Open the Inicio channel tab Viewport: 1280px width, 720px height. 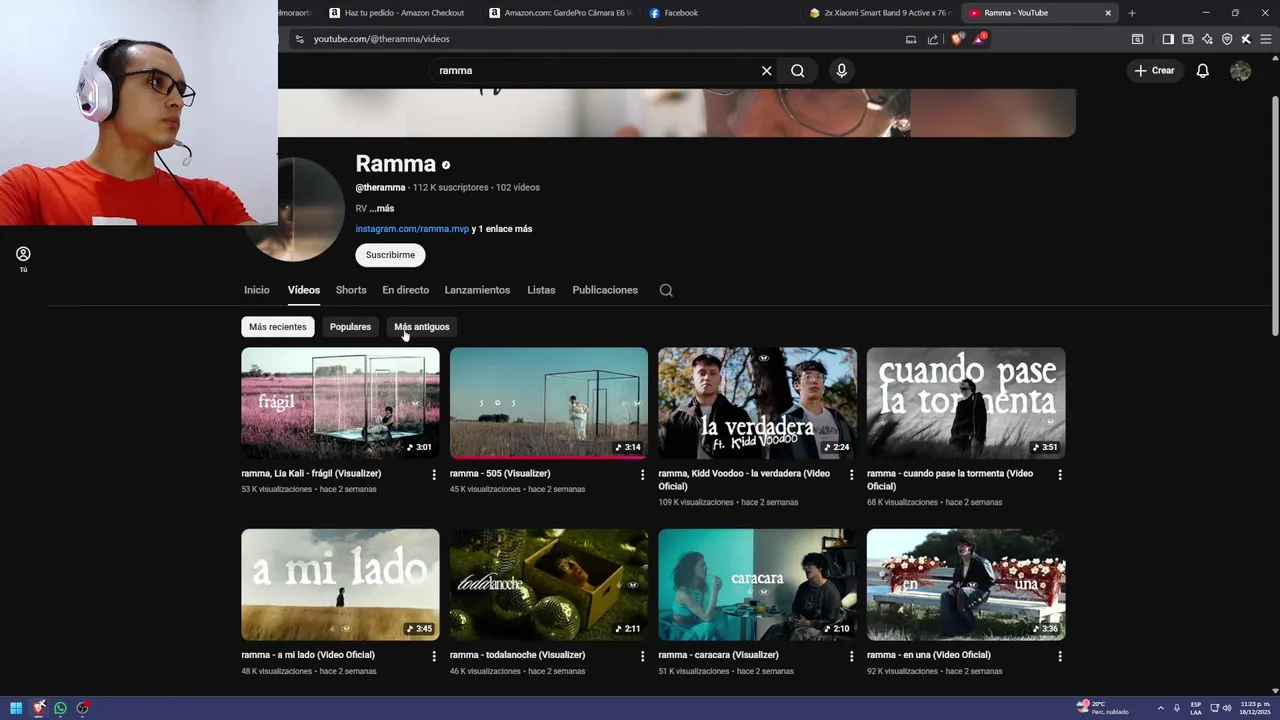(x=257, y=290)
